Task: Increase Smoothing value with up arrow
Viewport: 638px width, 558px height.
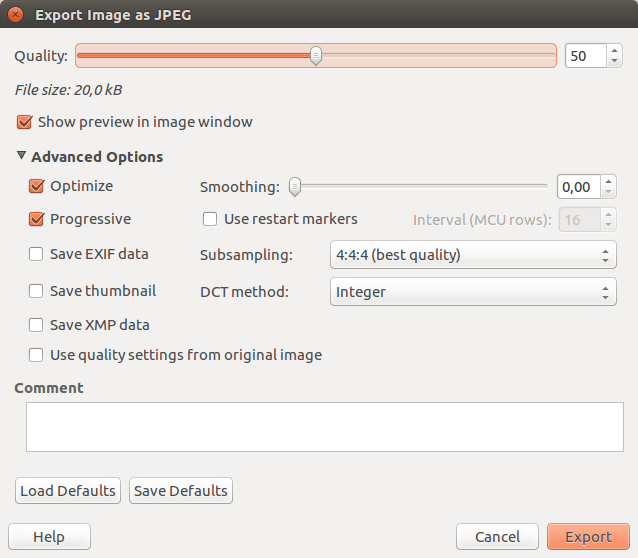Action: (609, 181)
